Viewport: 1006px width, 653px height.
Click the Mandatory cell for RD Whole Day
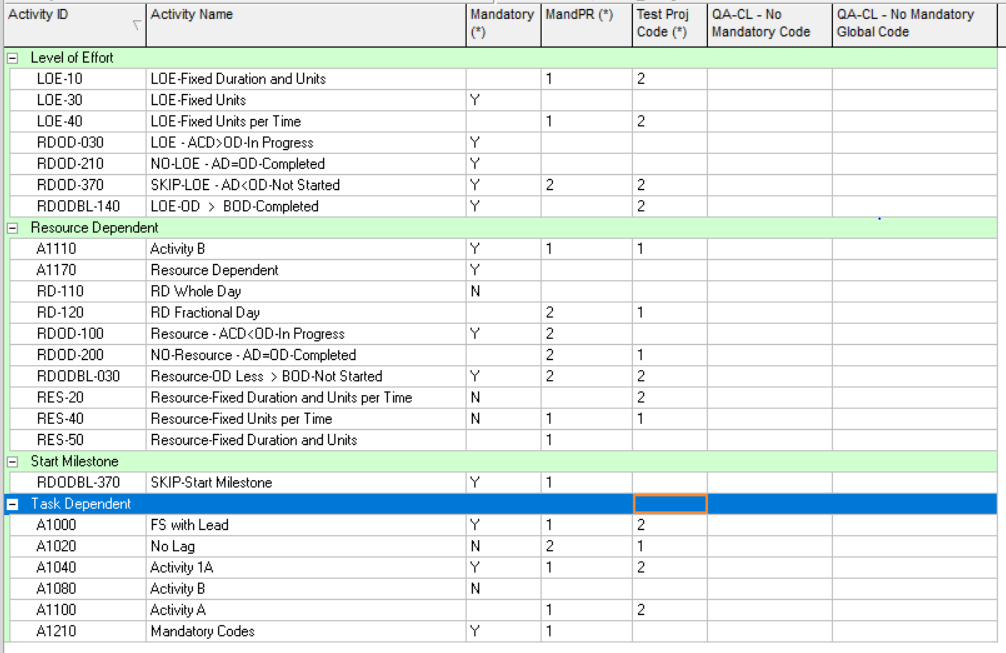click(503, 292)
